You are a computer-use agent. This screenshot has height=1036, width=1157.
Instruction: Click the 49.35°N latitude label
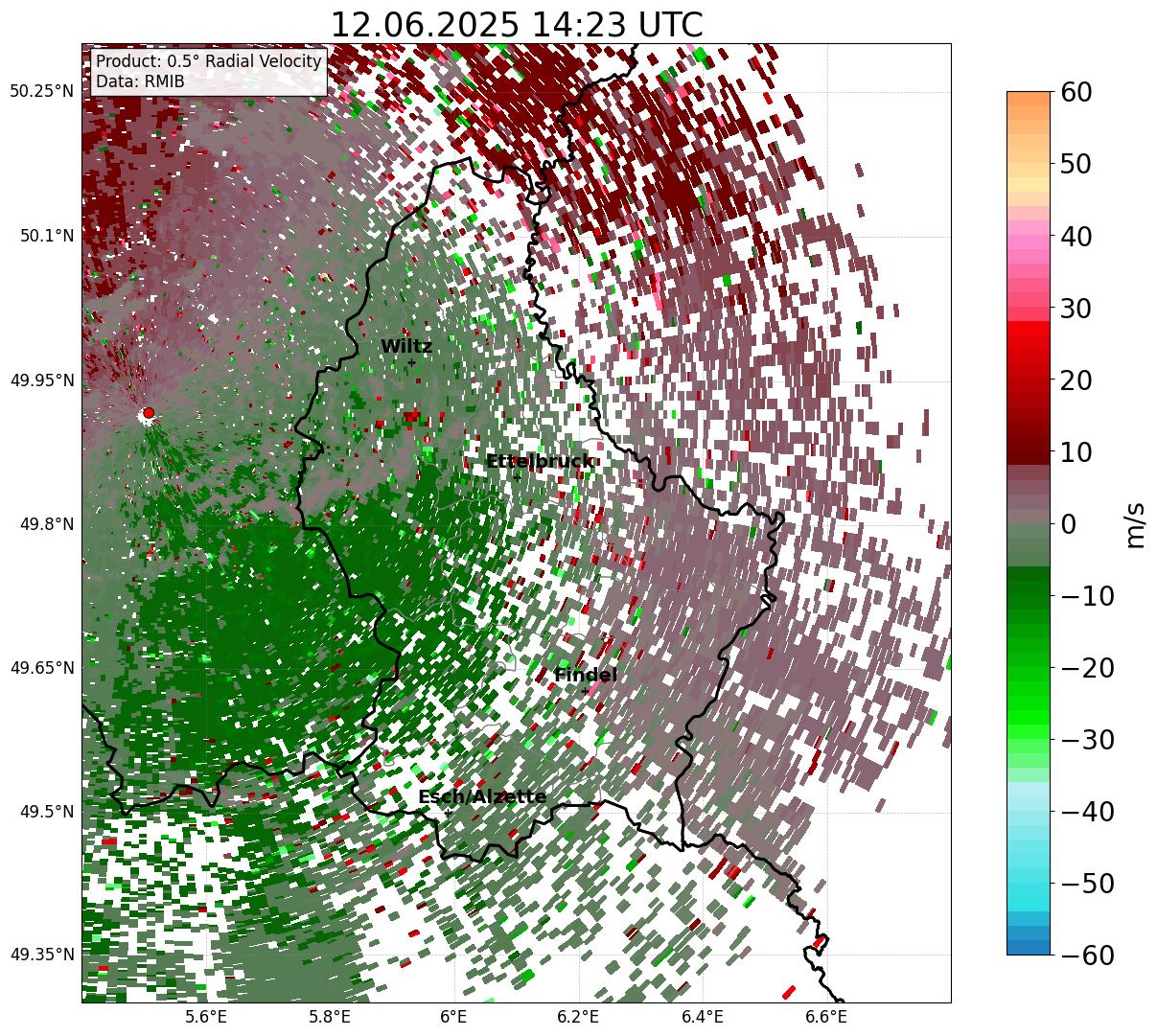(x=42, y=955)
